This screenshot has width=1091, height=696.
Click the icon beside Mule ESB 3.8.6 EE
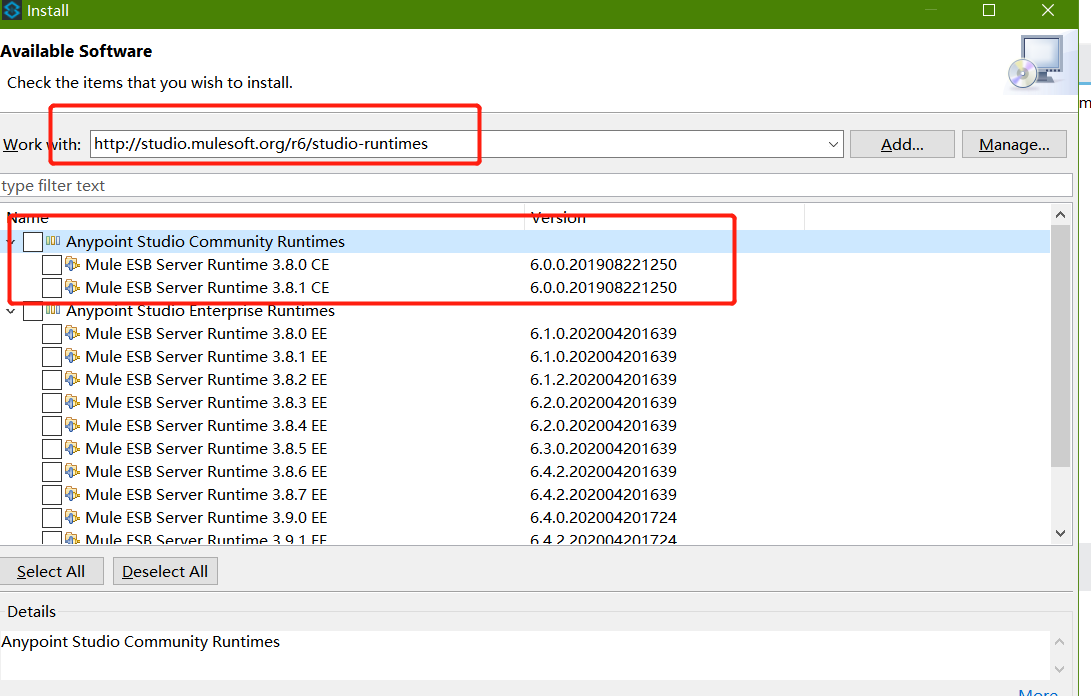pyautogui.click(x=72, y=470)
